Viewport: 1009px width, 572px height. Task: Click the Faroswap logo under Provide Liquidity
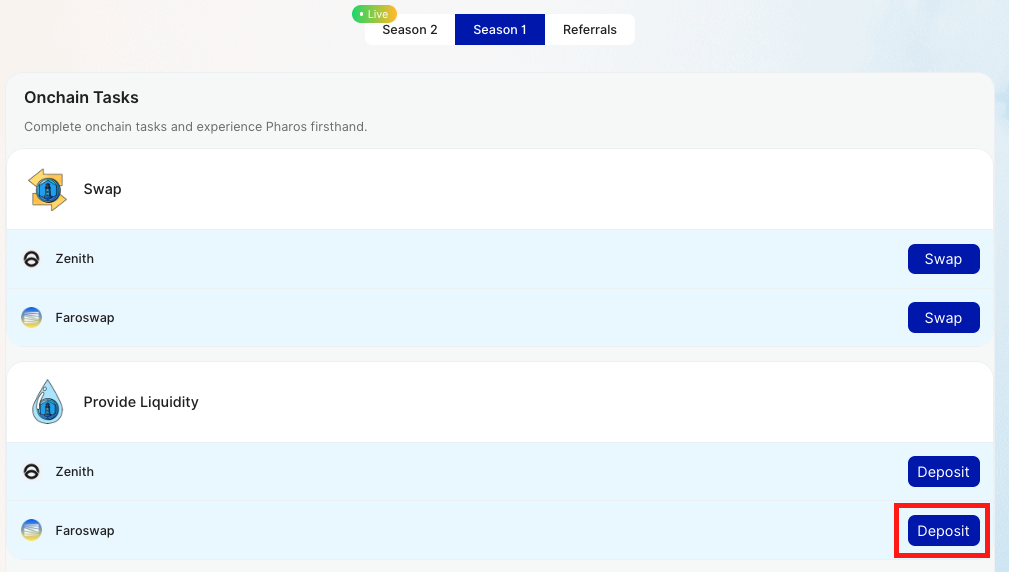[32, 530]
